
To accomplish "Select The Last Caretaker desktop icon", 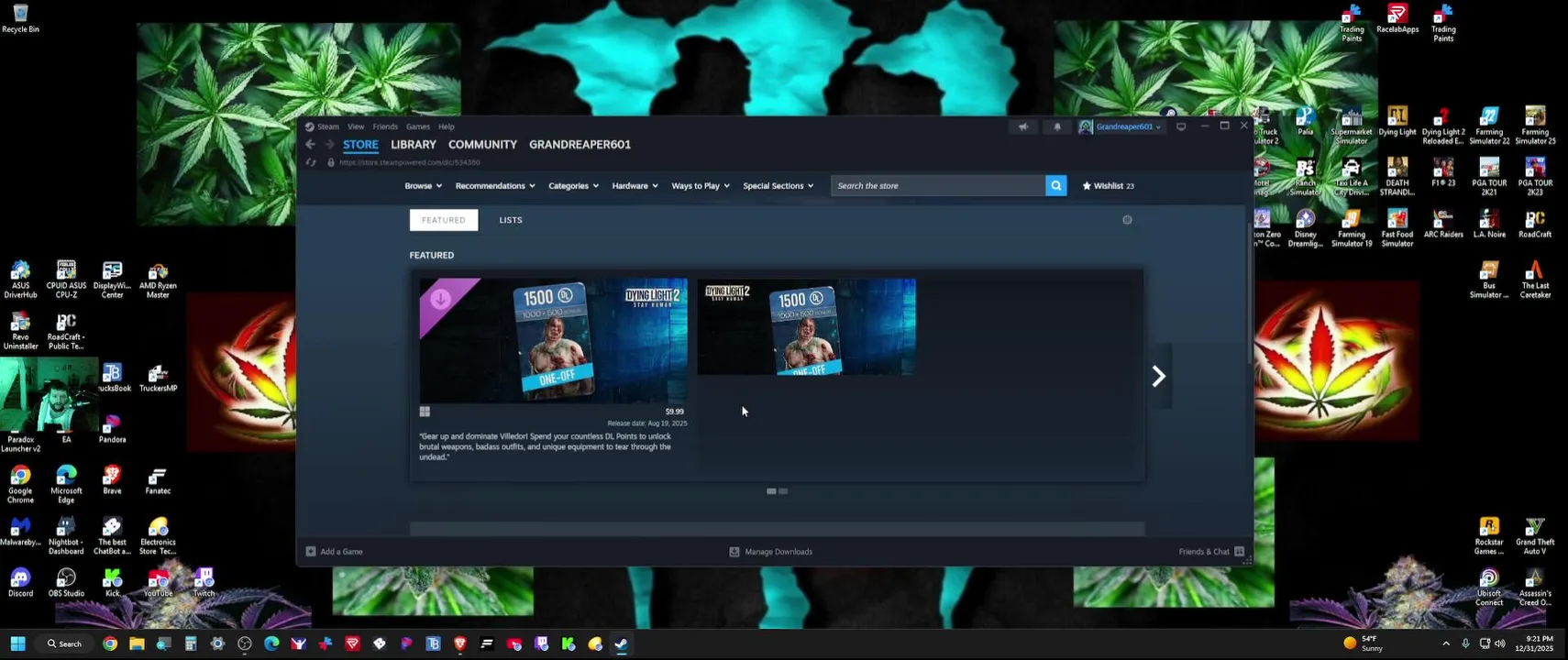I will (x=1535, y=280).
